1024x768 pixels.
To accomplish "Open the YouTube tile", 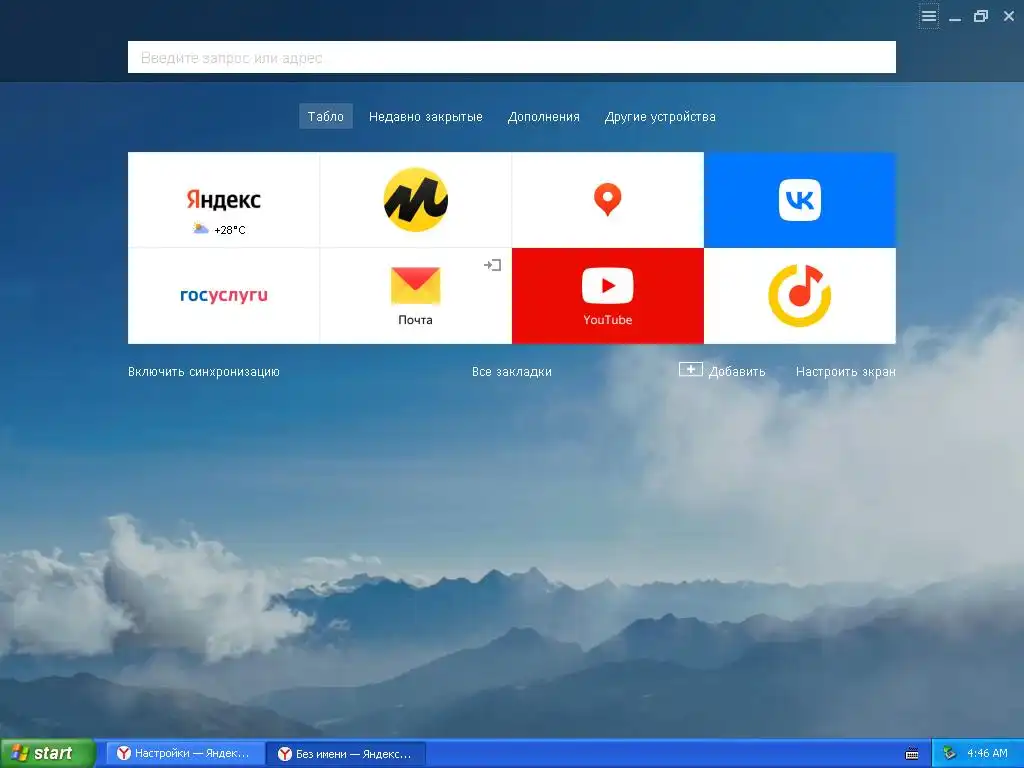I will (x=607, y=296).
